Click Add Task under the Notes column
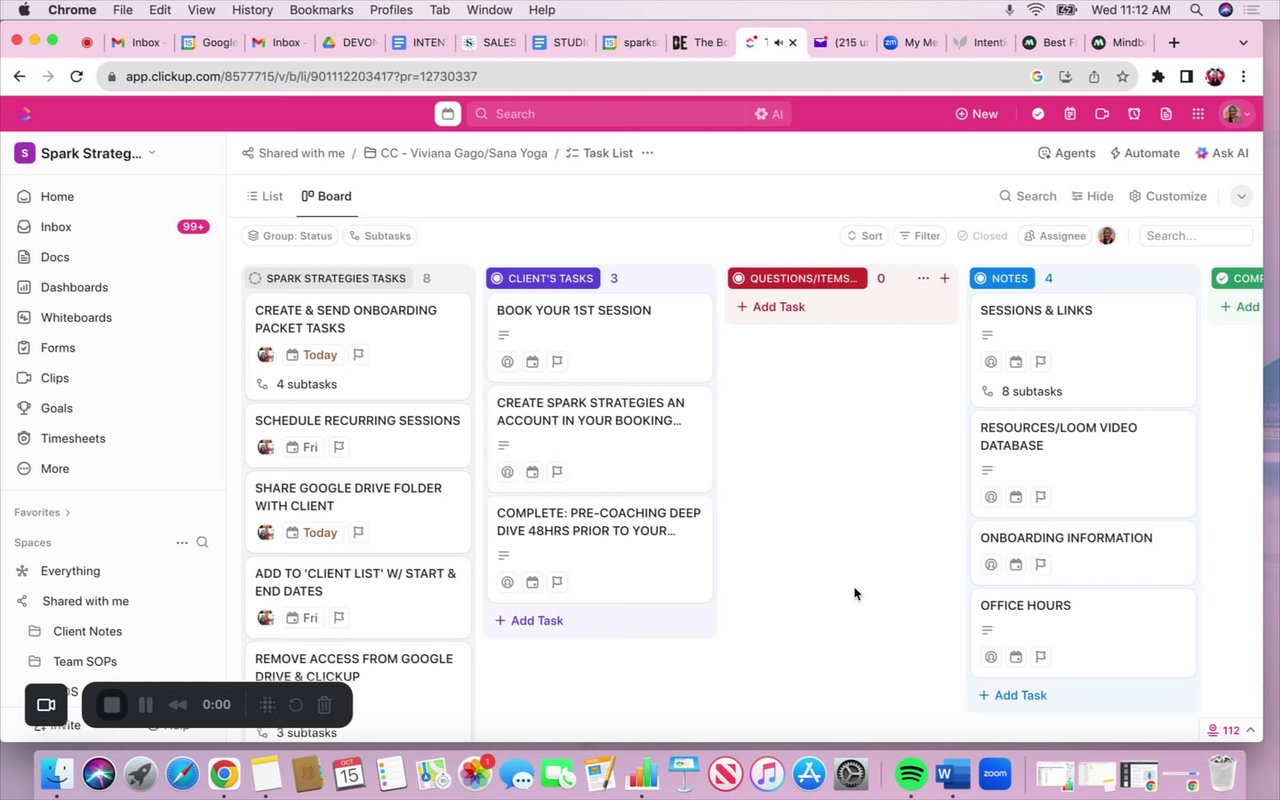Screen dimensions: 1280x800 [1012, 695]
